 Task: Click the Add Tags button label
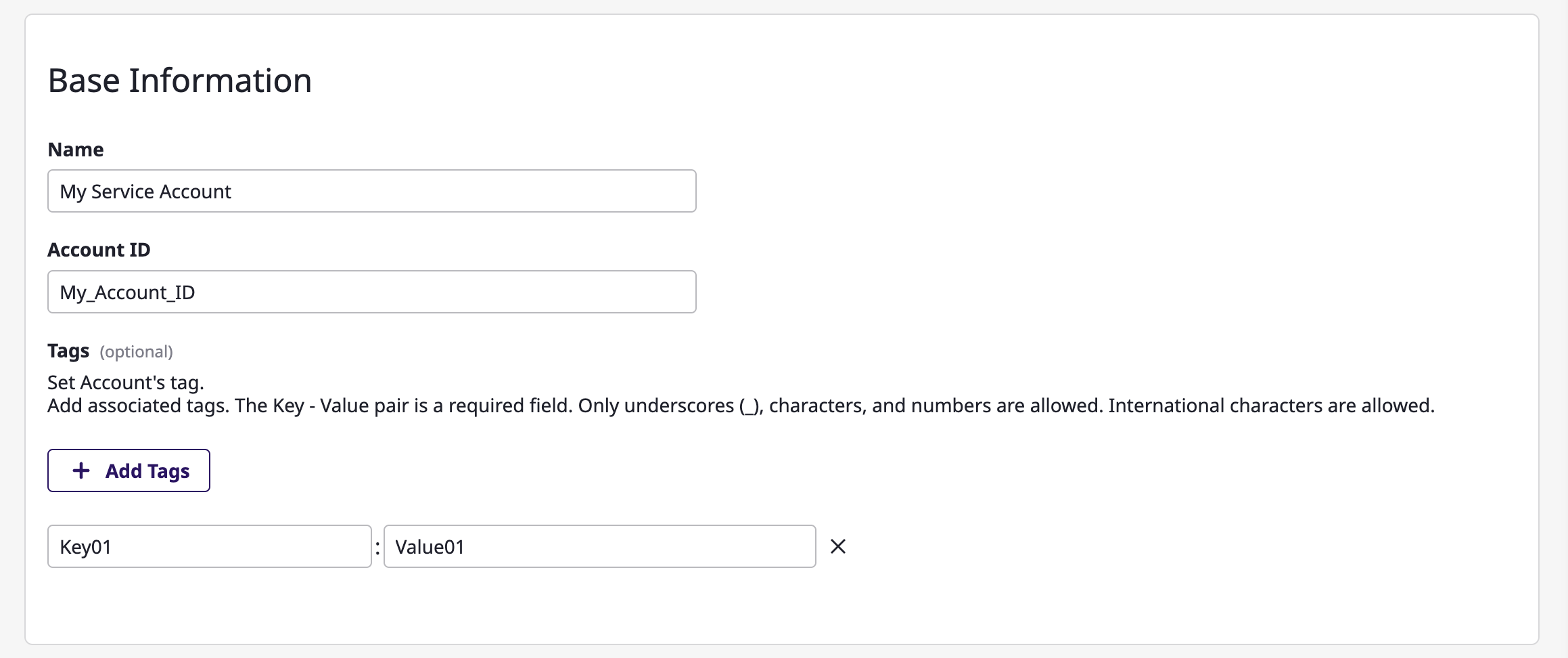pos(147,471)
